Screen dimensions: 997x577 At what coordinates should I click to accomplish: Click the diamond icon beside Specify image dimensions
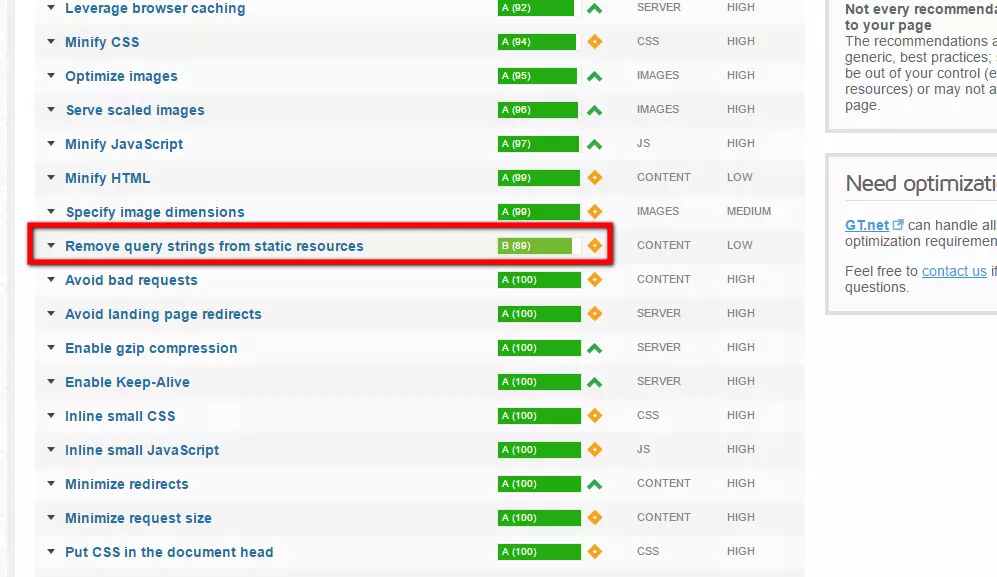[x=596, y=211]
